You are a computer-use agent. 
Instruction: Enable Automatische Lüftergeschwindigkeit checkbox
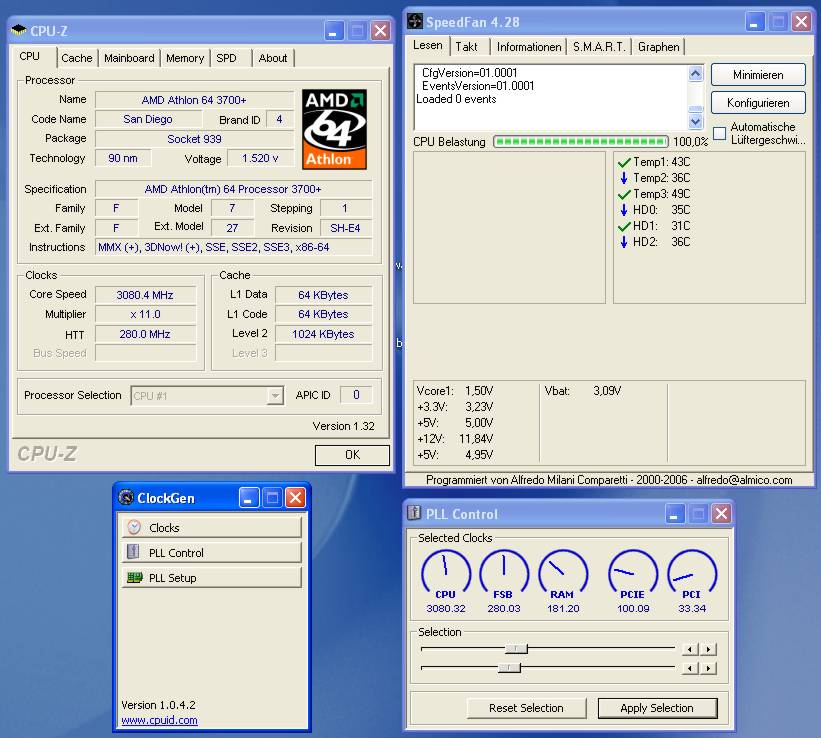719,133
